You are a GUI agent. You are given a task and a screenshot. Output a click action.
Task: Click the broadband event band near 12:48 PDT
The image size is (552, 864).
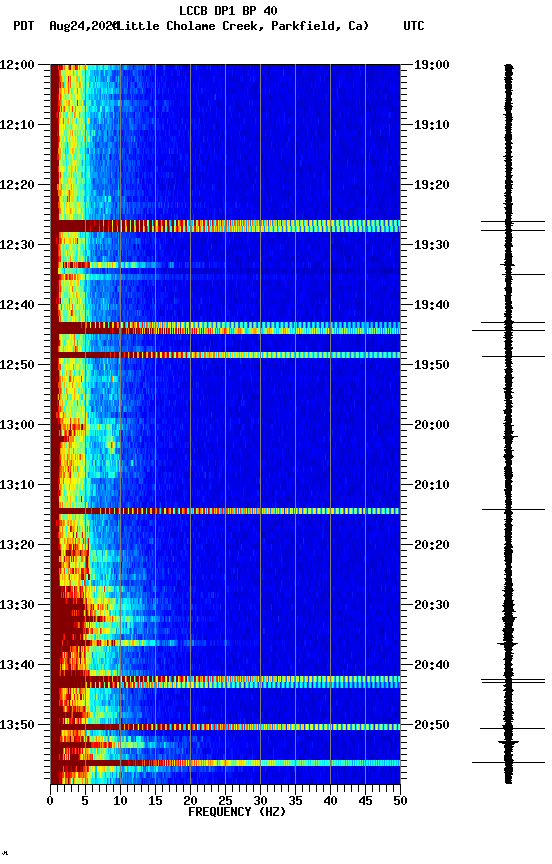pos(225,355)
